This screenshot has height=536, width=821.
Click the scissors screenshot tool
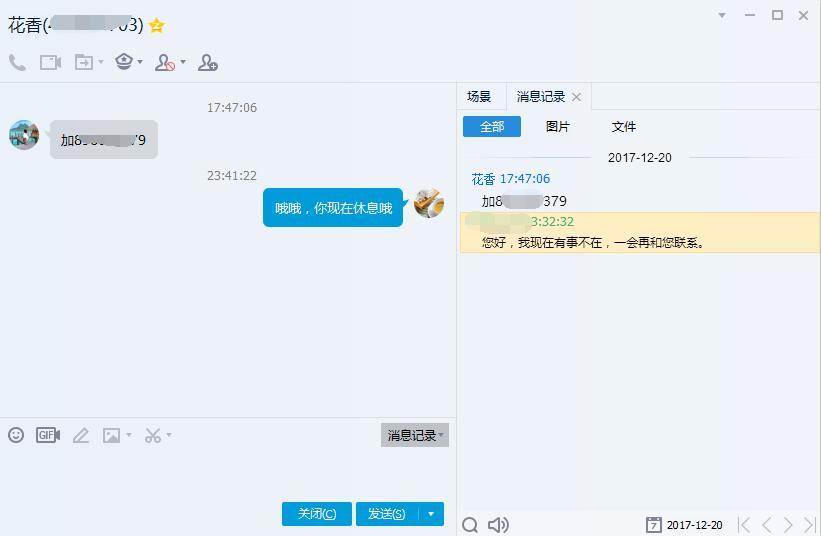(x=153, y=435)
